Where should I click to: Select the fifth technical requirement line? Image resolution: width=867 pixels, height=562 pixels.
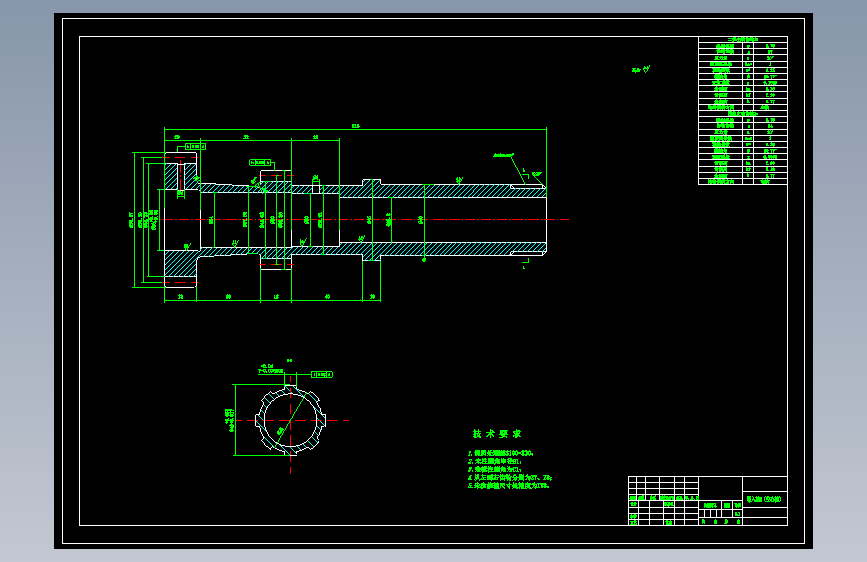(x=509, y=486)
